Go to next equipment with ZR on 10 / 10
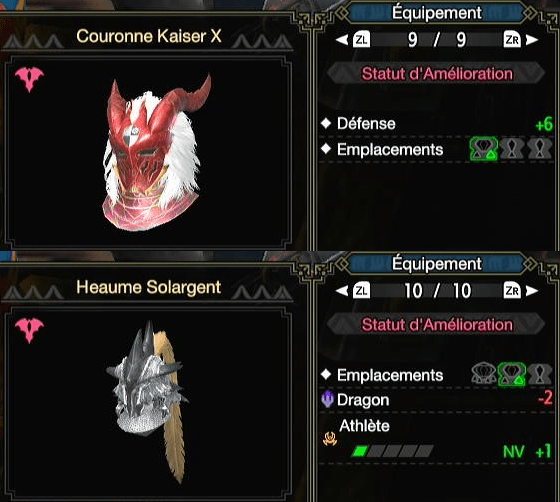This screenshot has height=502, width=560. [521, 291]
